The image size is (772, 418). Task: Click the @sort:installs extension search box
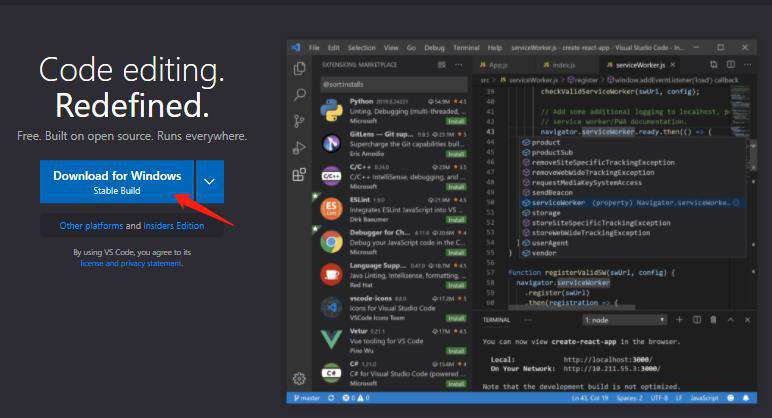click(x=394, y=84)
